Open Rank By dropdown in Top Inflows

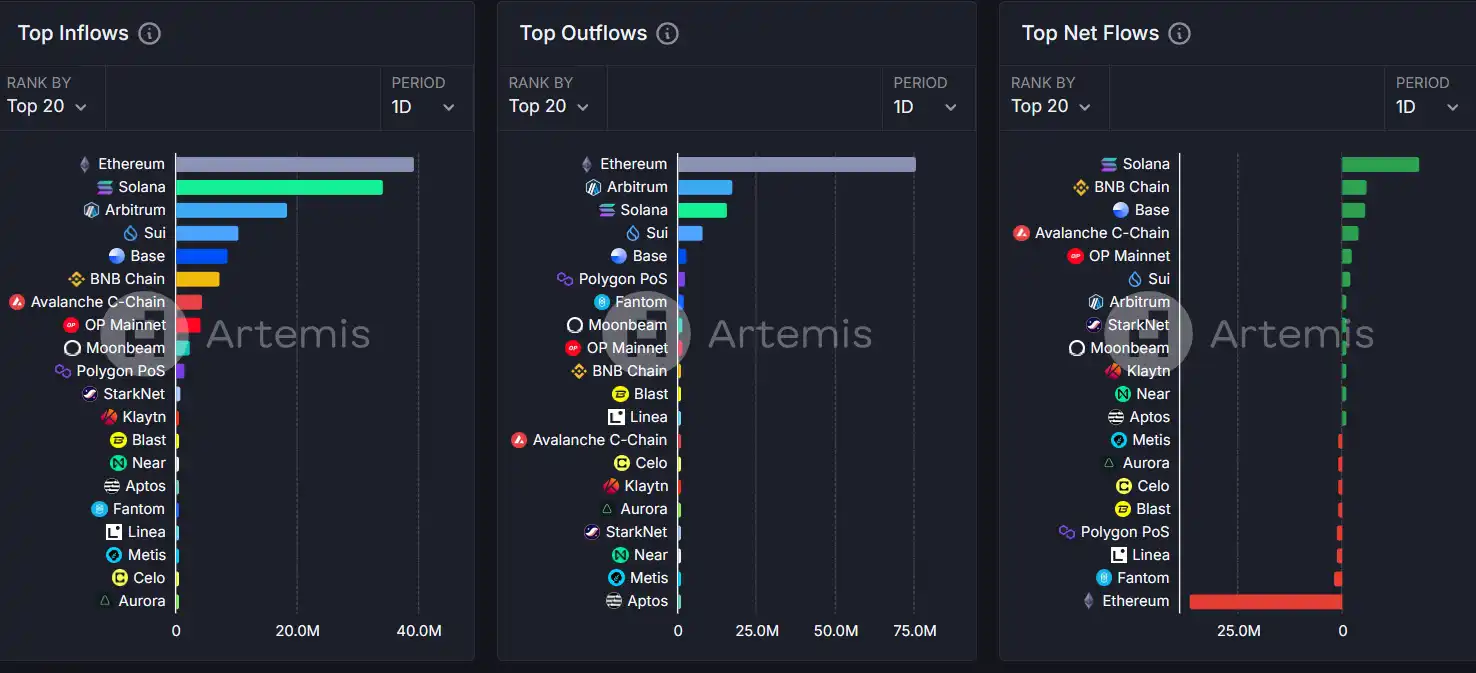[x=47, y=106]
